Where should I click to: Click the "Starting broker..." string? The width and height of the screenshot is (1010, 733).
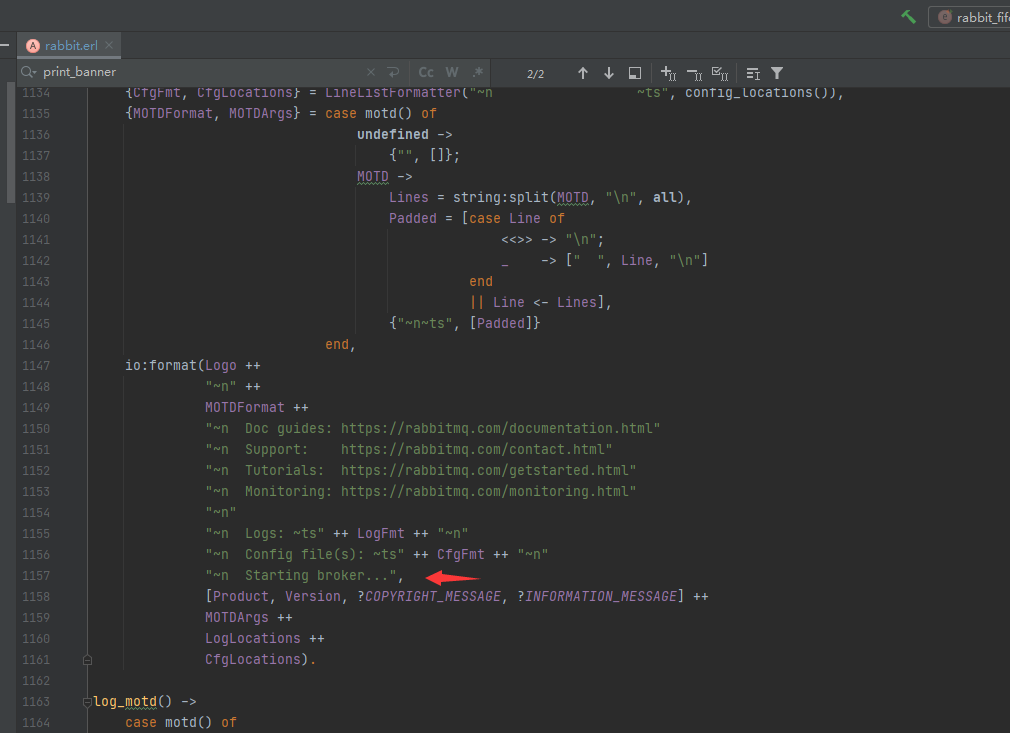[301, 575]
